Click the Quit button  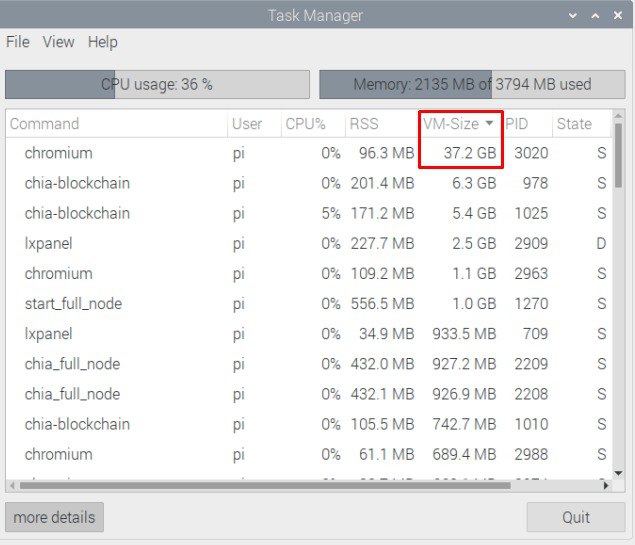[575, 517]
